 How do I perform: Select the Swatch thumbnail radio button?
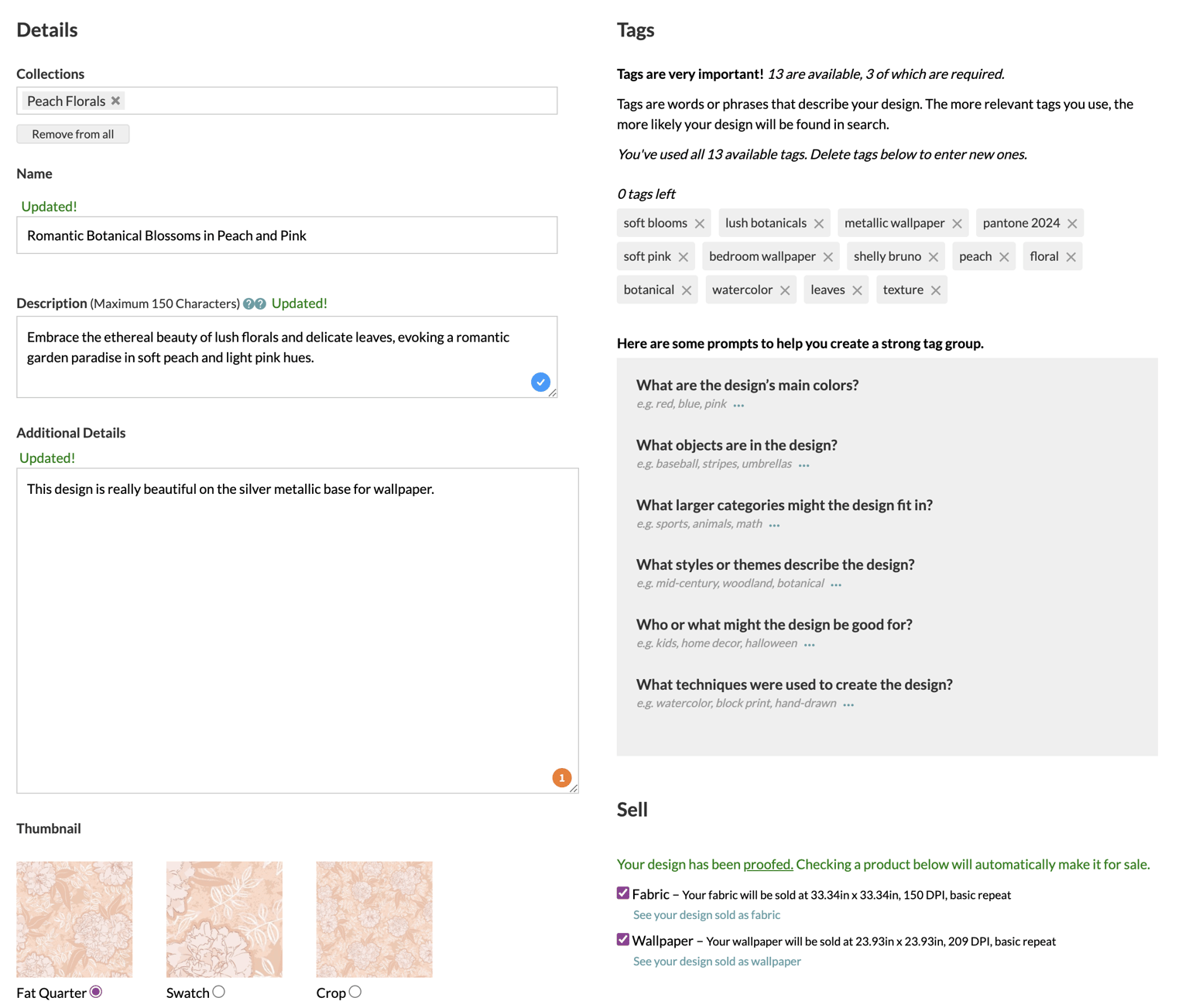[219, 992]
